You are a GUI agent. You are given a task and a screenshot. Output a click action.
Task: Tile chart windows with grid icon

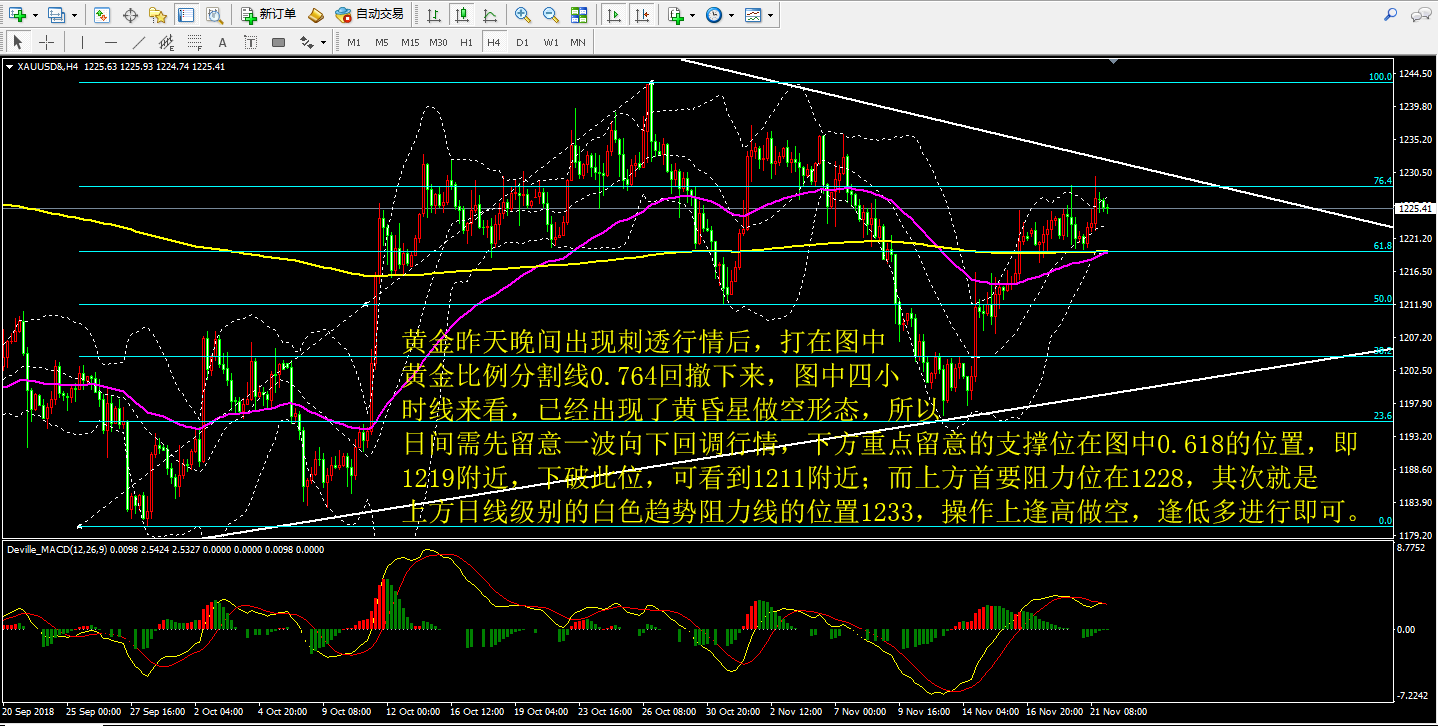tap(579, 15)
